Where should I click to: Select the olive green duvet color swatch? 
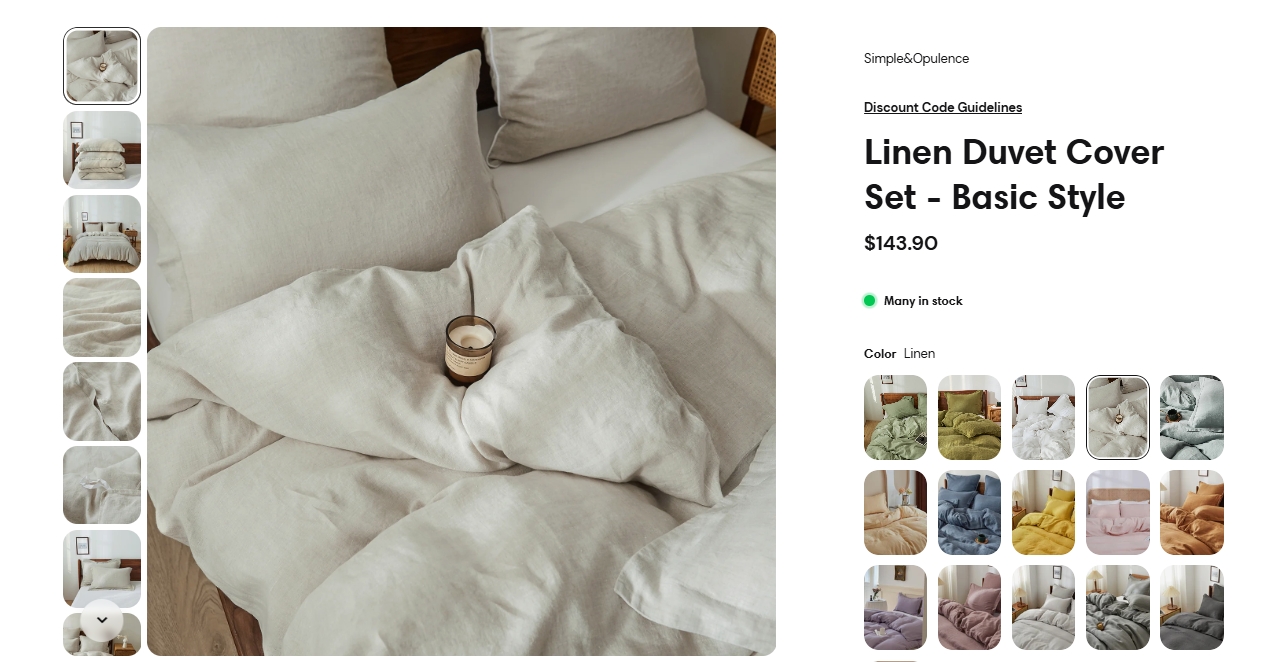(970, 417)
